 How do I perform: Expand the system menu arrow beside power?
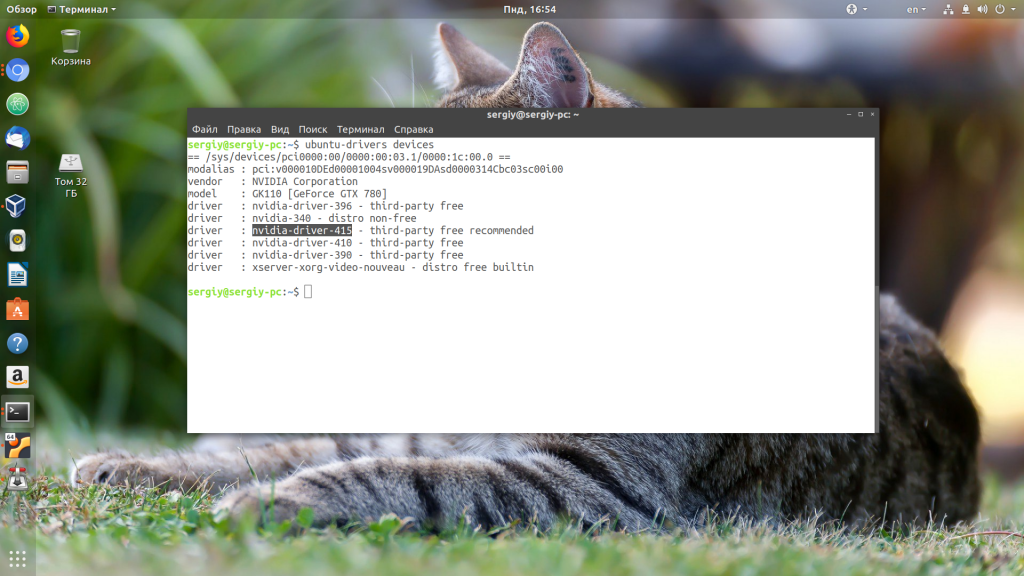coord(1015,9)
